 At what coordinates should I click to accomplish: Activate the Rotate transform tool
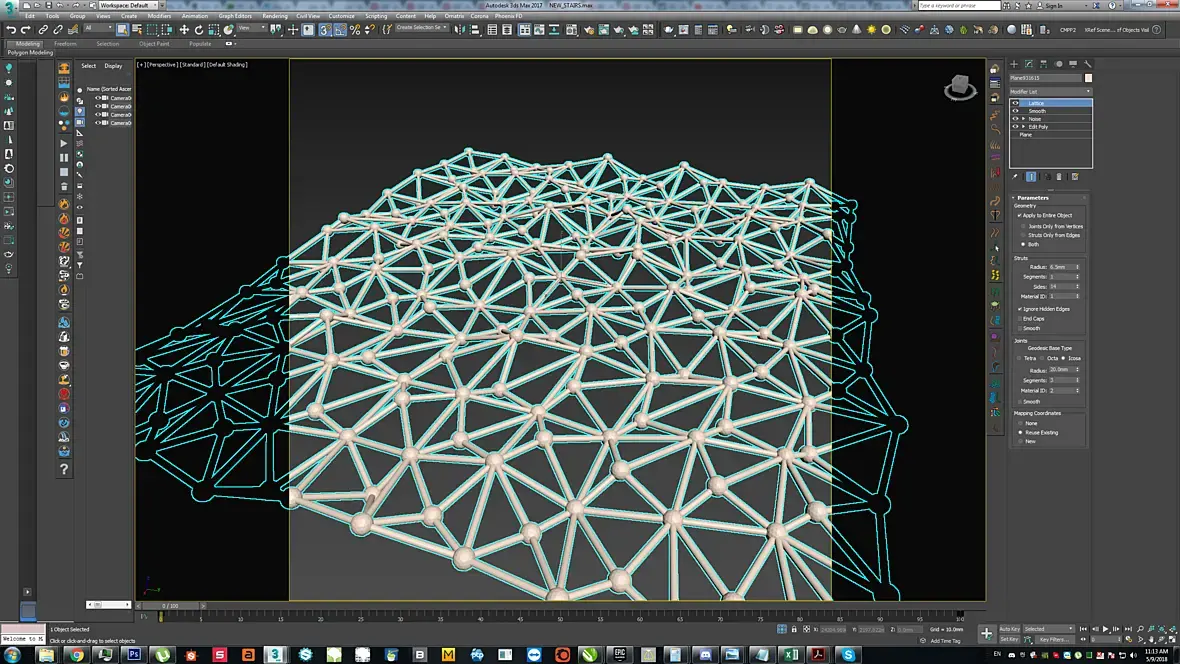(198, 30)
